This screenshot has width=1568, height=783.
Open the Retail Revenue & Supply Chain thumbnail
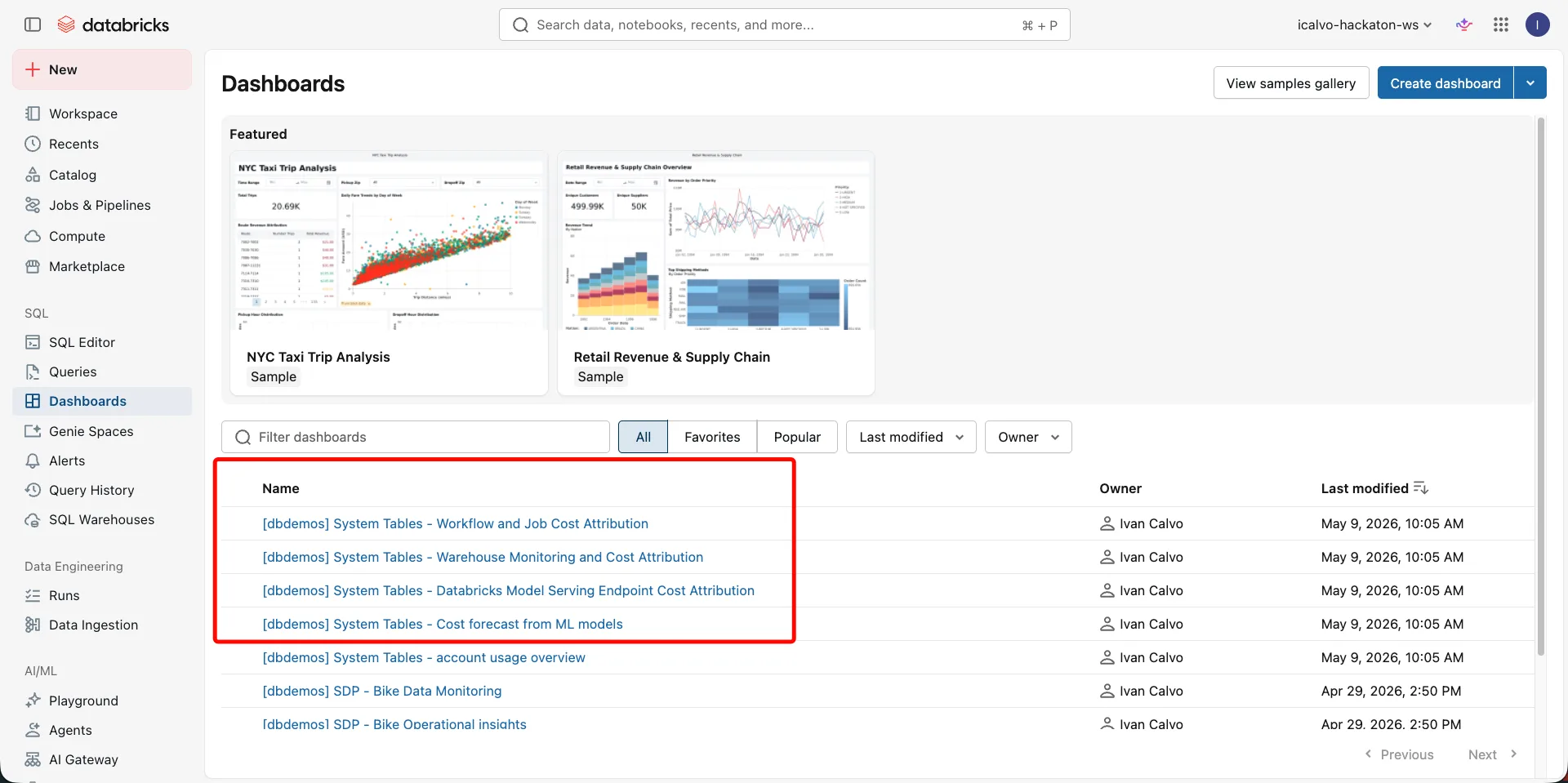716,241
